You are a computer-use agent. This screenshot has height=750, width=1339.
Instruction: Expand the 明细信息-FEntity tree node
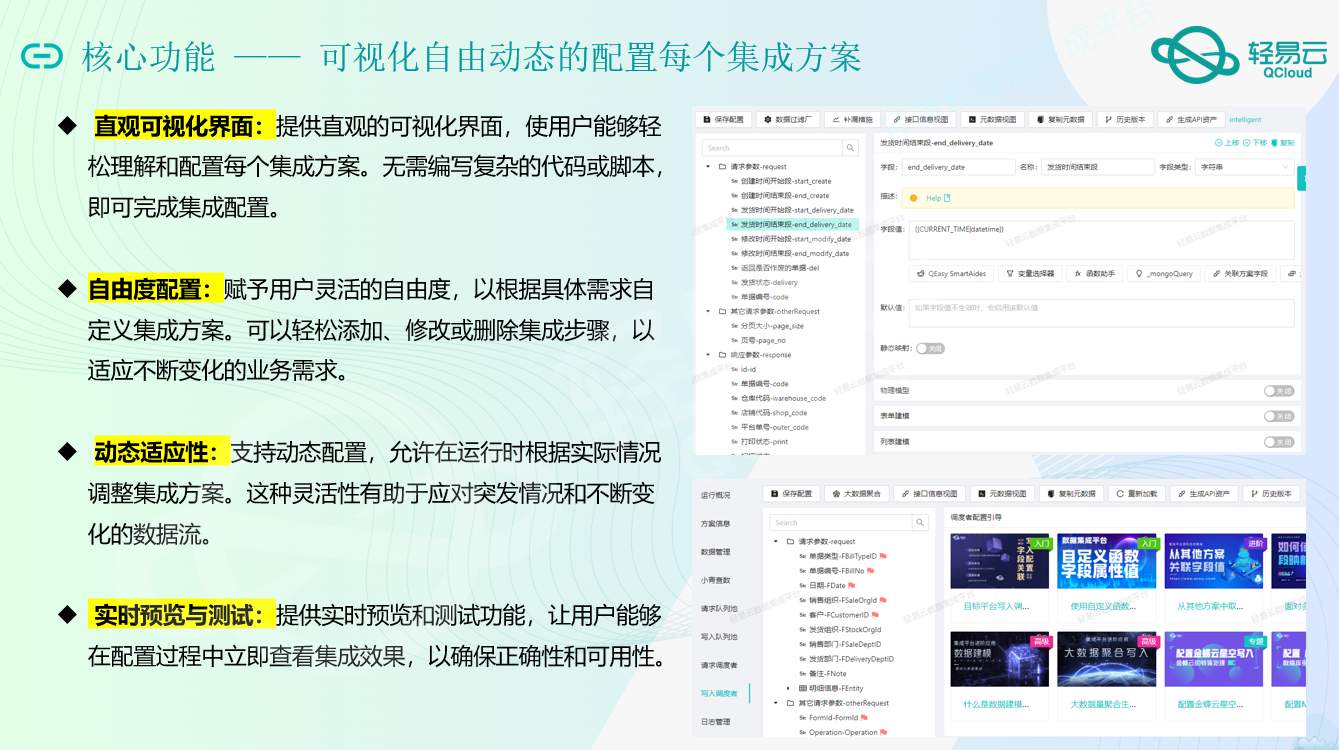(x=788, y=688)
